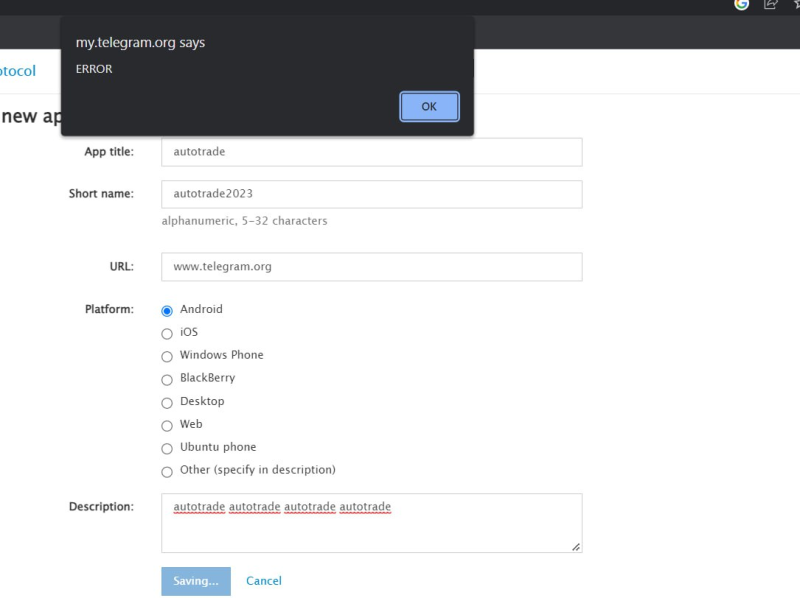Choose Windows Phone as platform
Image resolution: width=800 pixels, height=598 pixels.
coord(167,357)
